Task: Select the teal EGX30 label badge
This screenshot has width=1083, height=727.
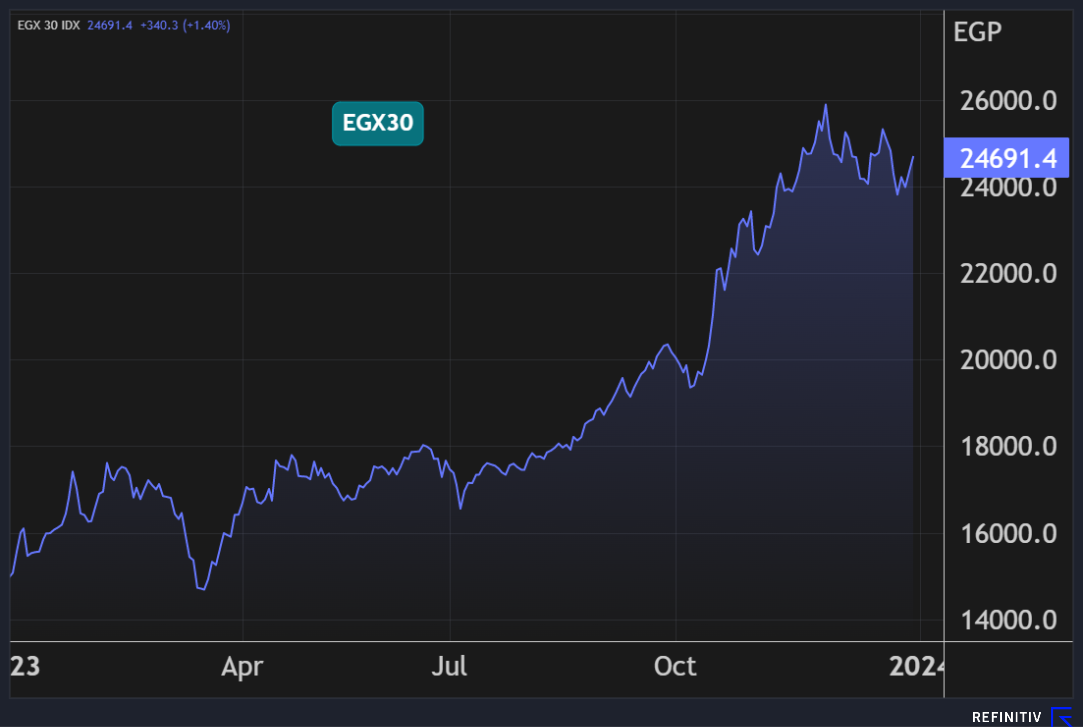Action: coord(378,124)
